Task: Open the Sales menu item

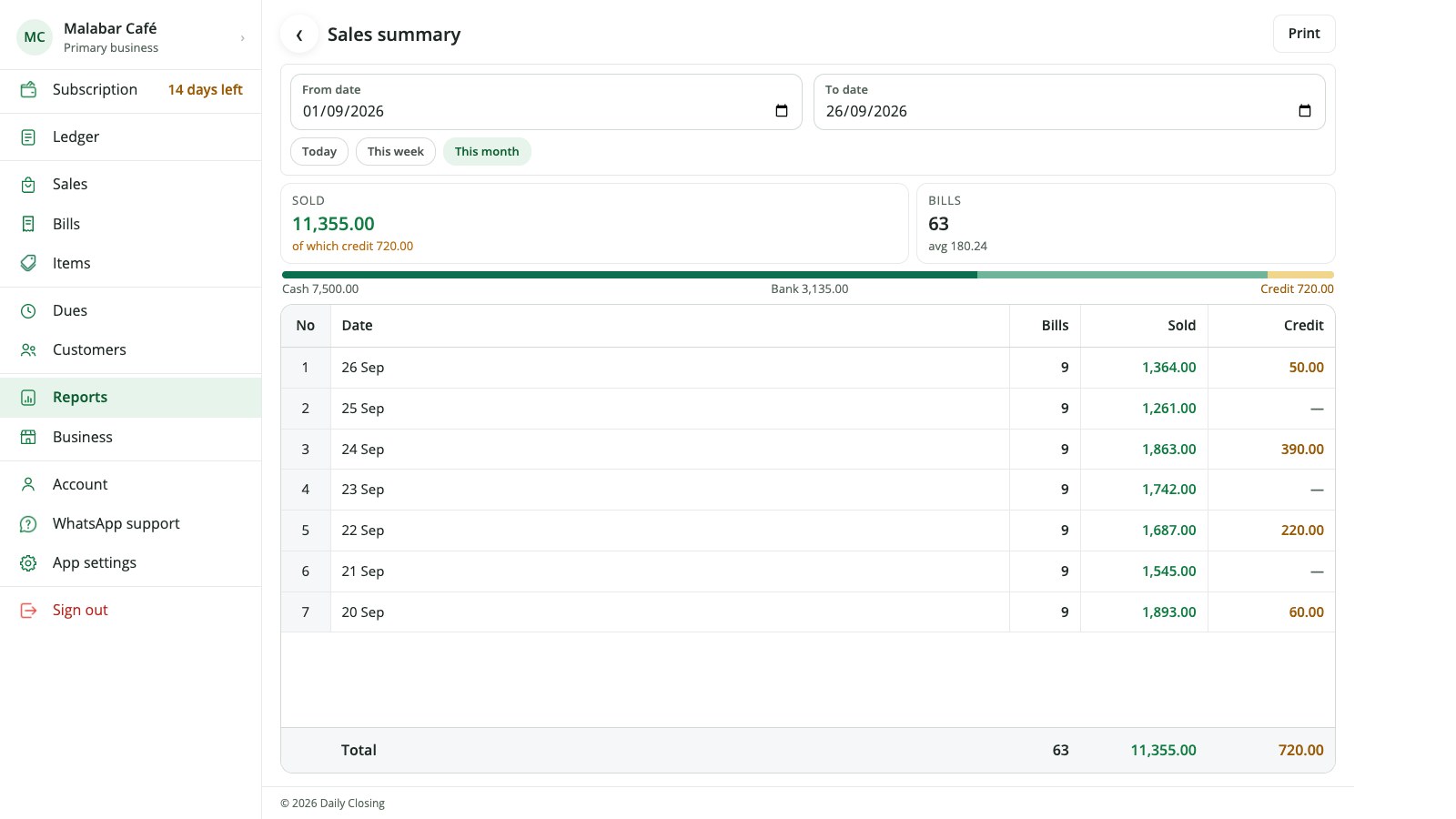Action: [x=131, y=185]
